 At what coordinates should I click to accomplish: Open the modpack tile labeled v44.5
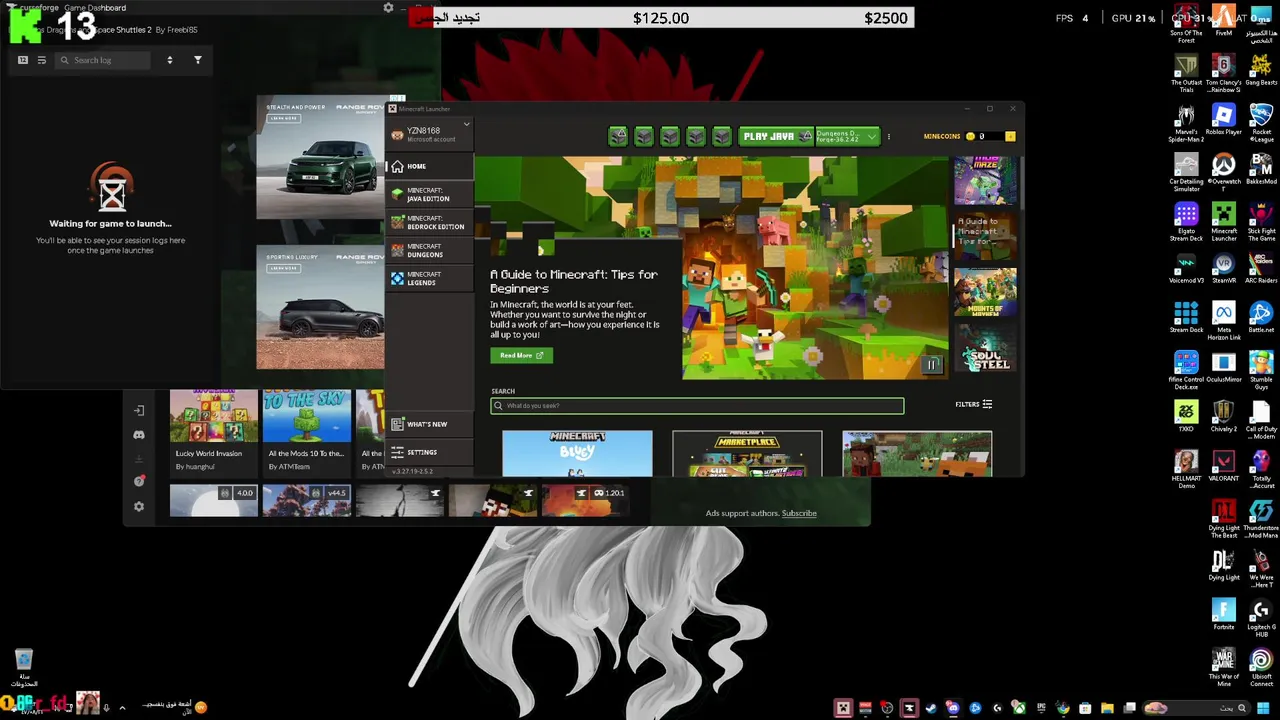pyautogui.click(x=306, y=500)
